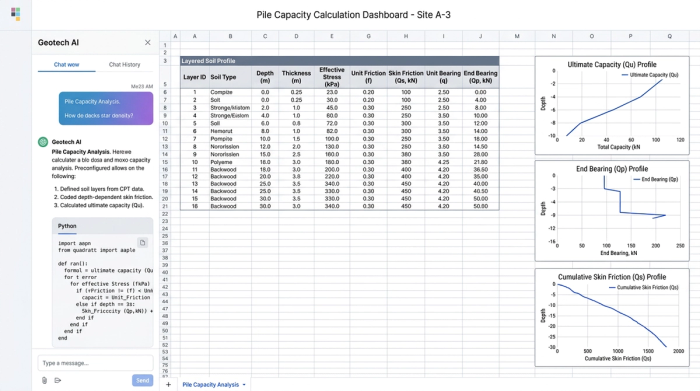700x391 pixels.
Task: Close the Geotech AI panel
Action: pyautogui.click(x=147, y=42)
